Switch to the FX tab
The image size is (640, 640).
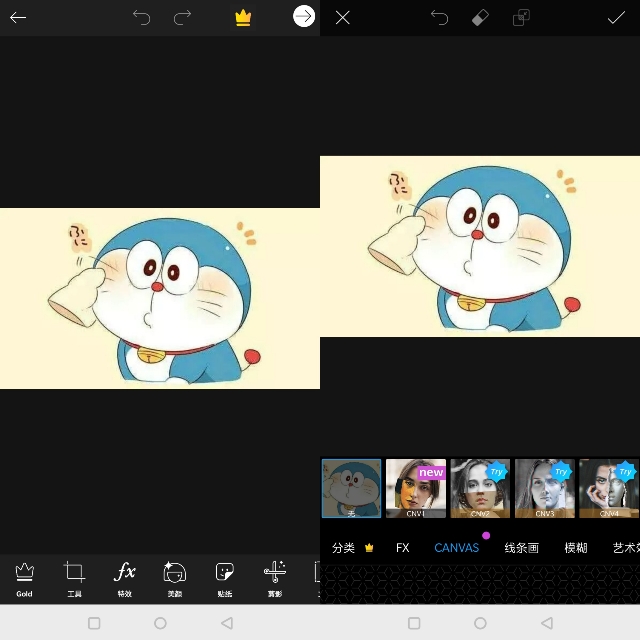tap(402, 548)
